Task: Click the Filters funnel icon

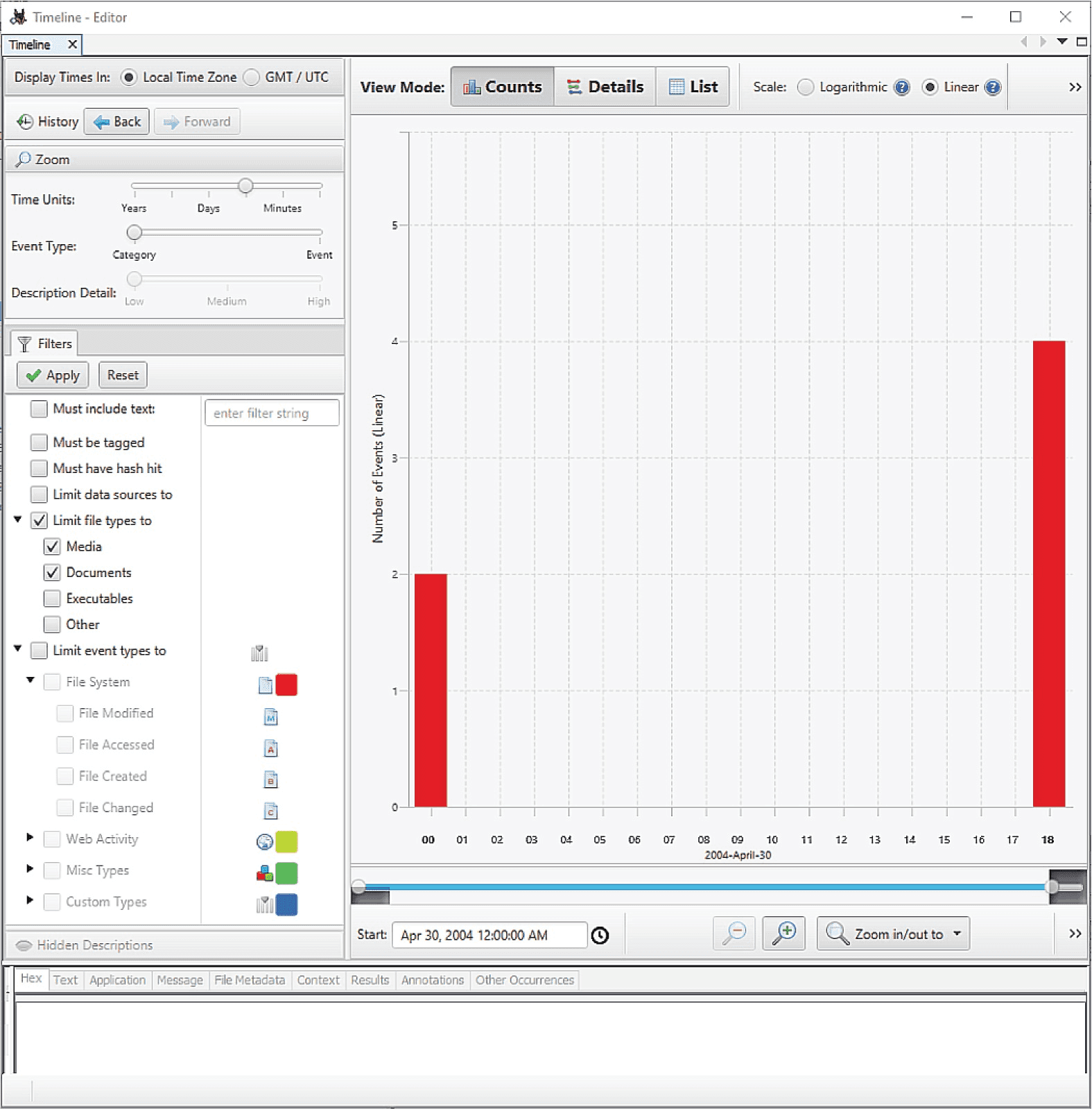Action: [x=24, y=344]
